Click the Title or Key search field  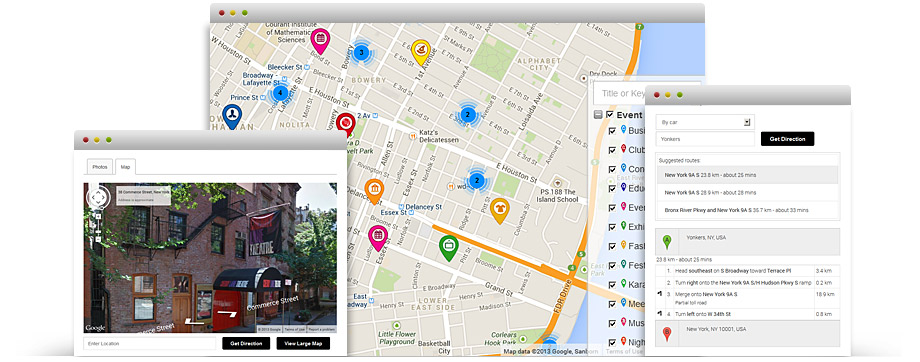pos(618,93)
